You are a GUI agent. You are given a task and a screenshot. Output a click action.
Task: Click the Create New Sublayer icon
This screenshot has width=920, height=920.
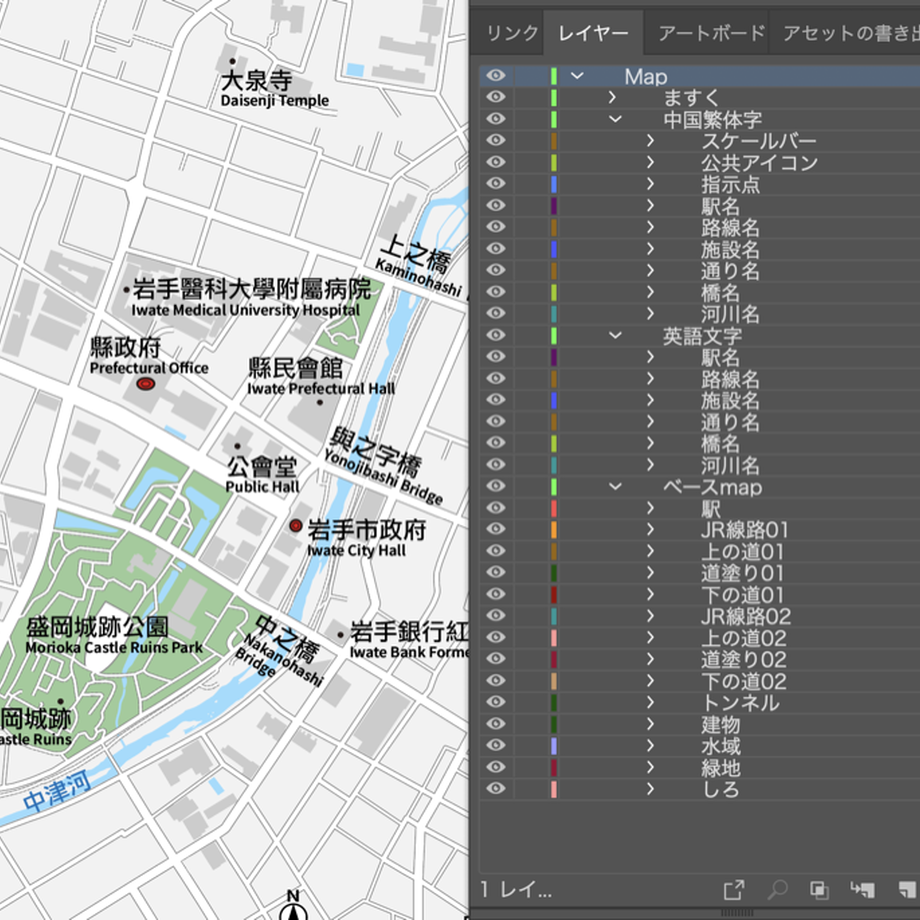point(862,889)
